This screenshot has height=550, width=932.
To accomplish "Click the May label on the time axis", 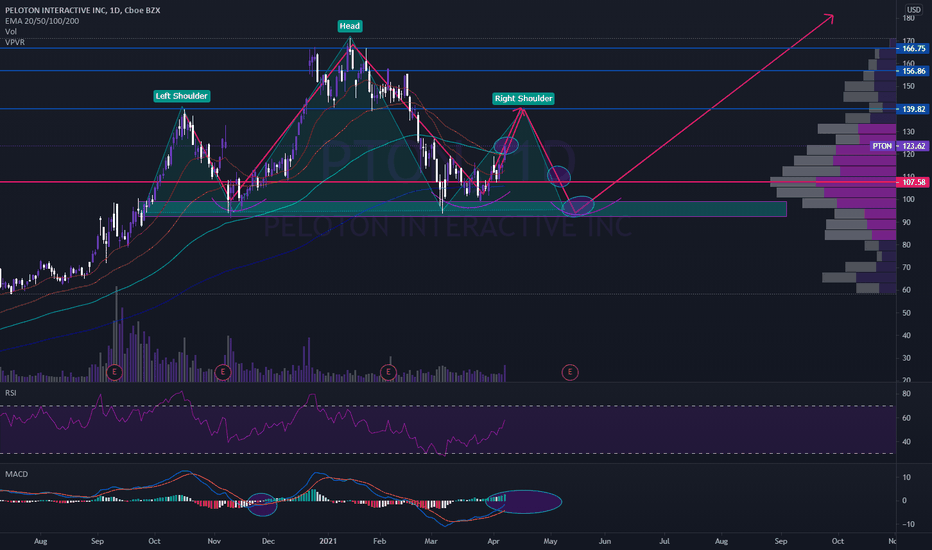I will pyautogui.click(x=550, y=541).
